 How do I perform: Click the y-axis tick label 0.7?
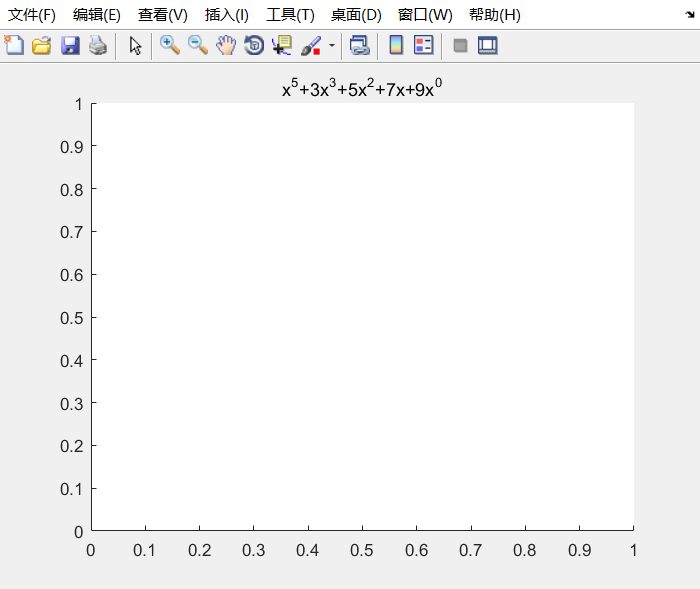click(71, 232)
